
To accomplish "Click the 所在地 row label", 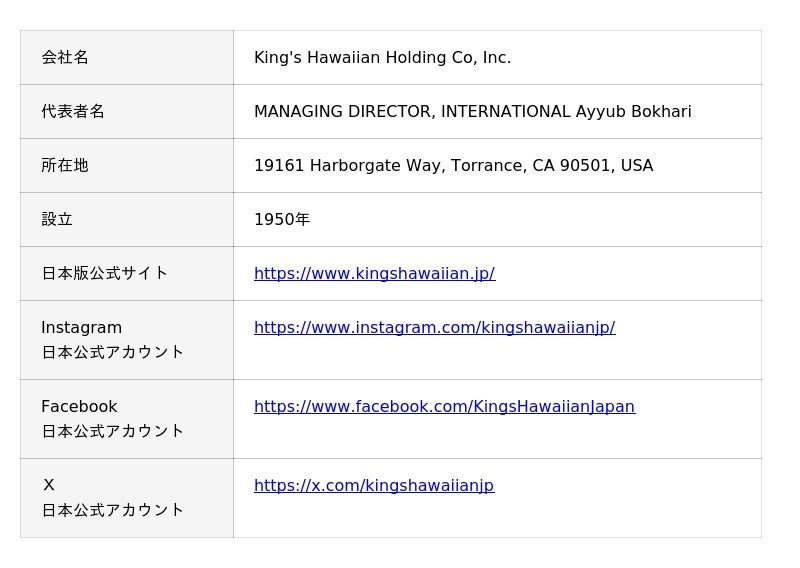I will (65, 166).
